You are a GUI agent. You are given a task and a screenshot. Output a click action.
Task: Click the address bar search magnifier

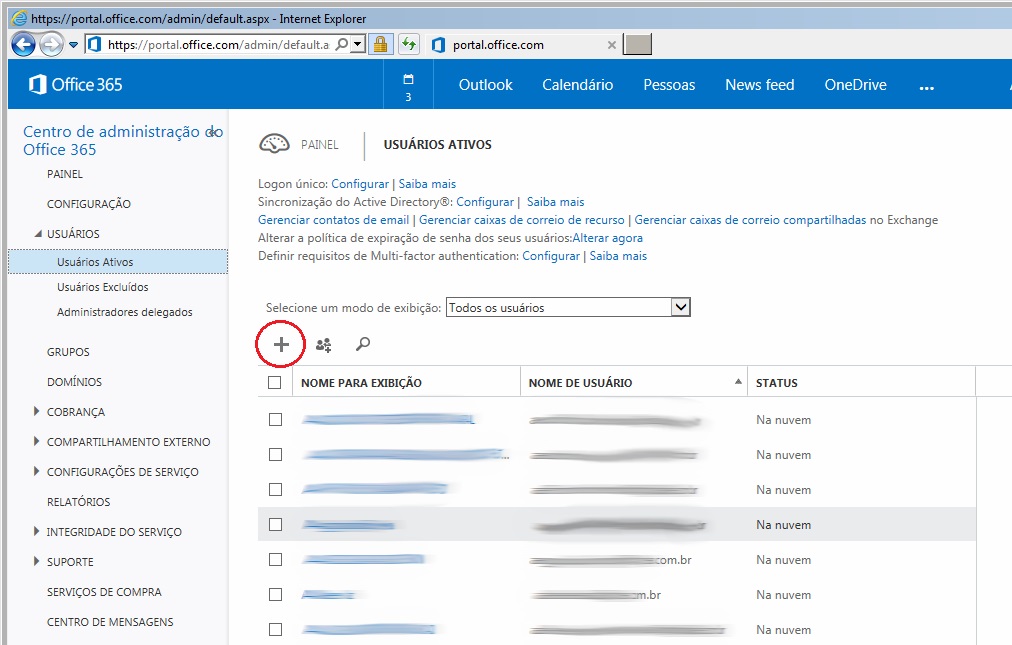pos(342,44)
